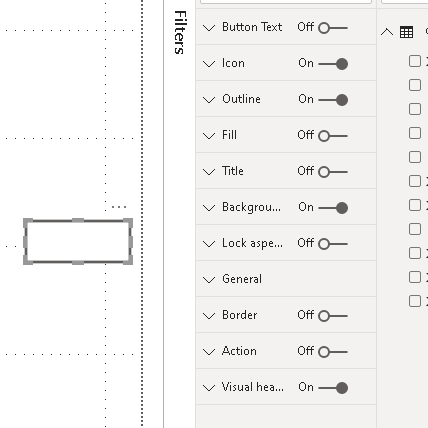This screenshot has width=428, height=428.
Task: Open the Filters pane
Action: click(x=180, y=32)
